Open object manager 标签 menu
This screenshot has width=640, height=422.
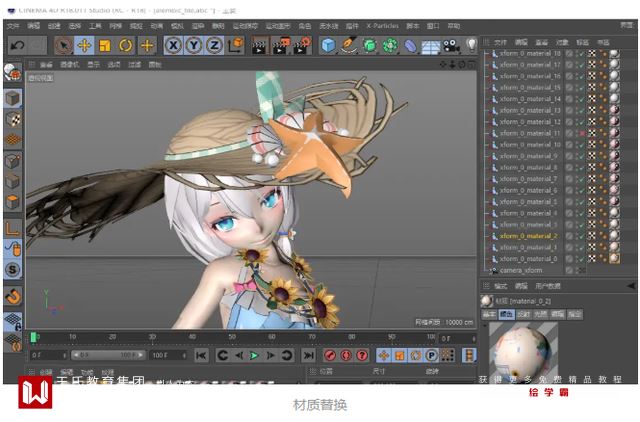pos(582,42)
